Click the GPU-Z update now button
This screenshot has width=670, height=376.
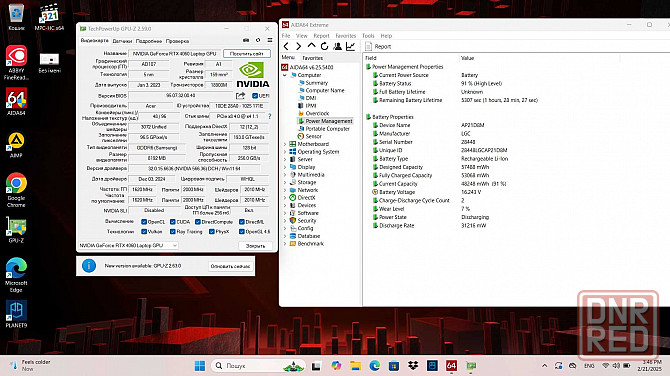(230, 266)
